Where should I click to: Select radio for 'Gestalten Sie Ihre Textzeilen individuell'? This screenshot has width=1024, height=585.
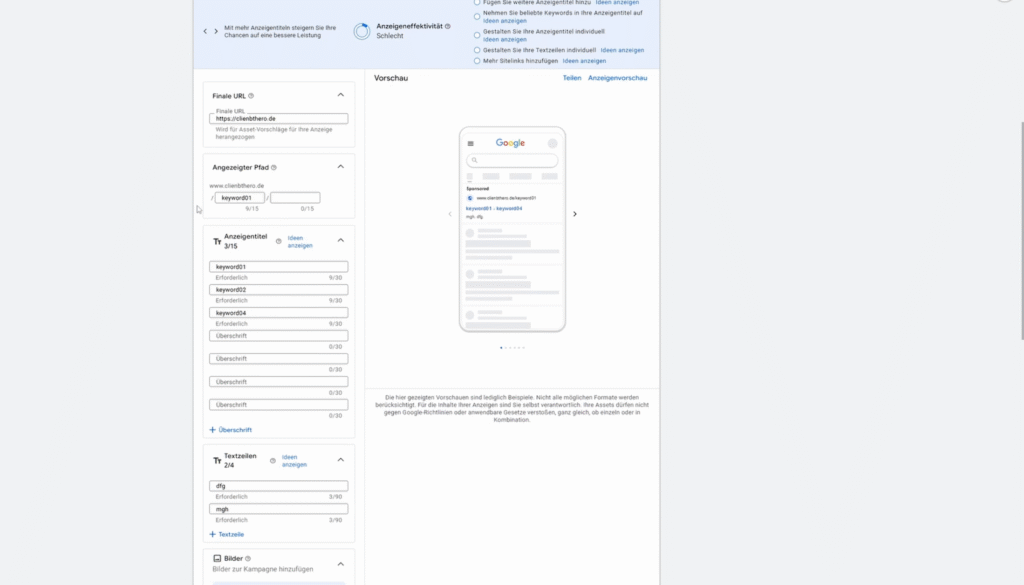click(x=477, y=50)
